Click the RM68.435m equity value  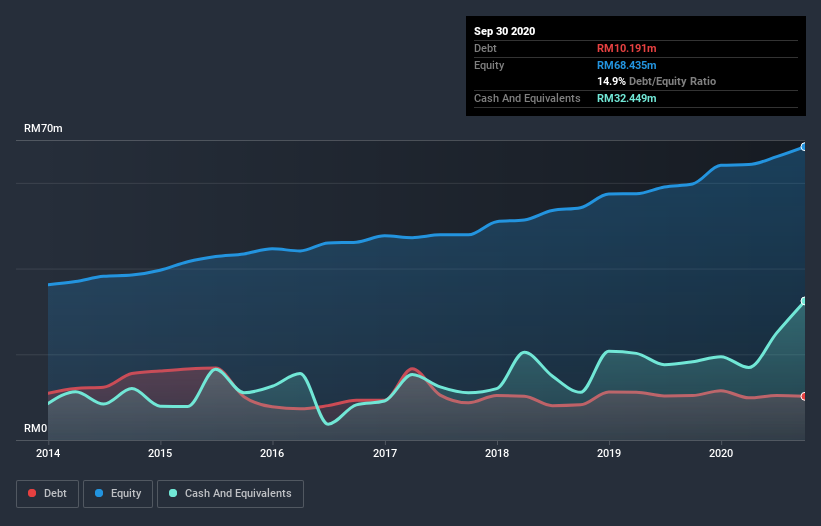627,65
